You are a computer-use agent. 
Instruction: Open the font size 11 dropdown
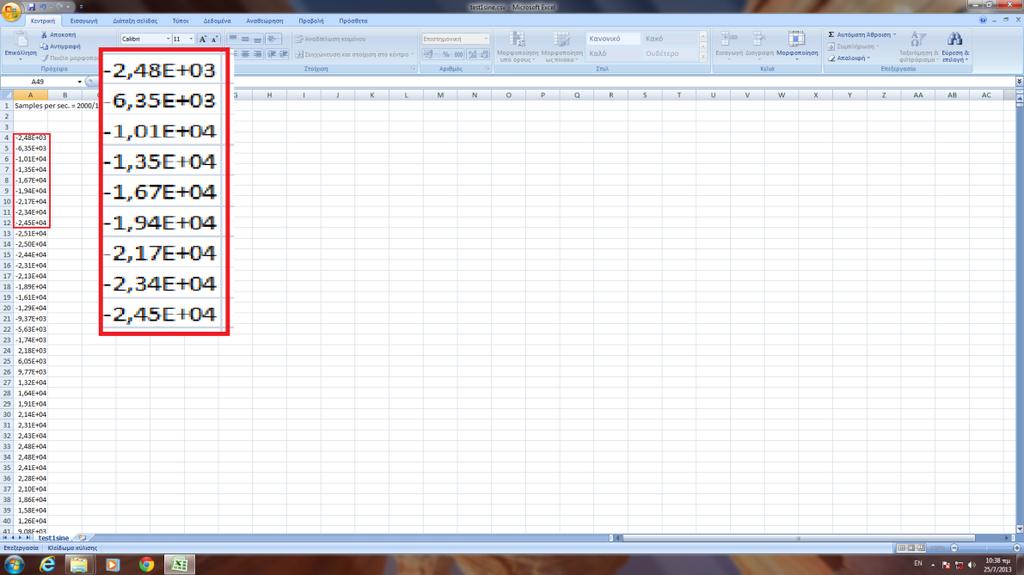[191, 39]
